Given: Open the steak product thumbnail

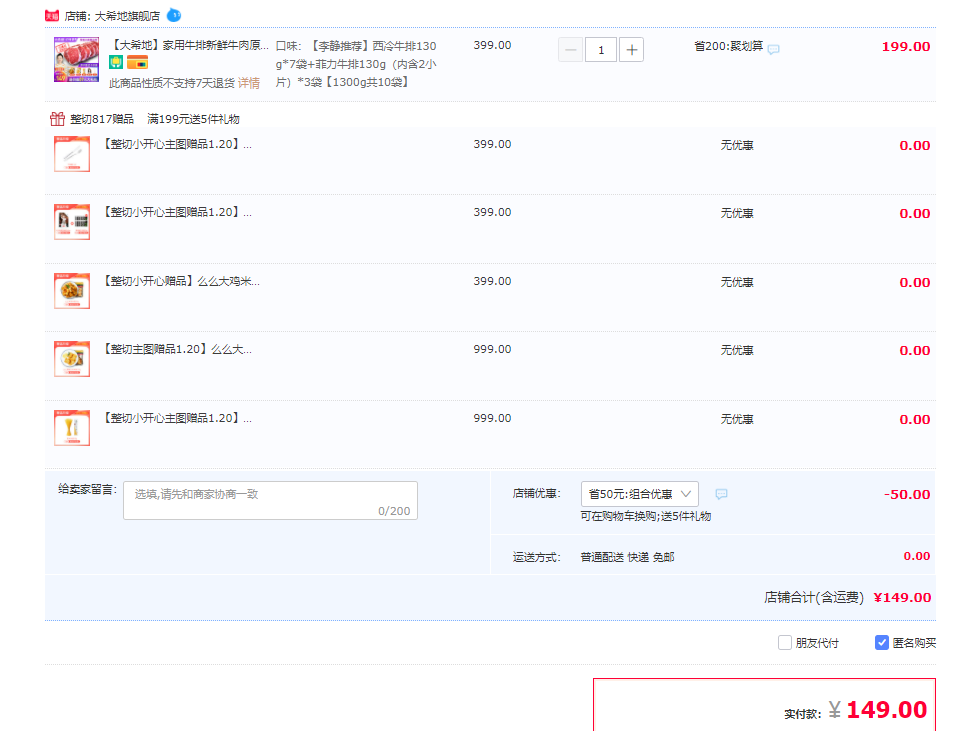Looking at the screenshot, I should (76, 59).
